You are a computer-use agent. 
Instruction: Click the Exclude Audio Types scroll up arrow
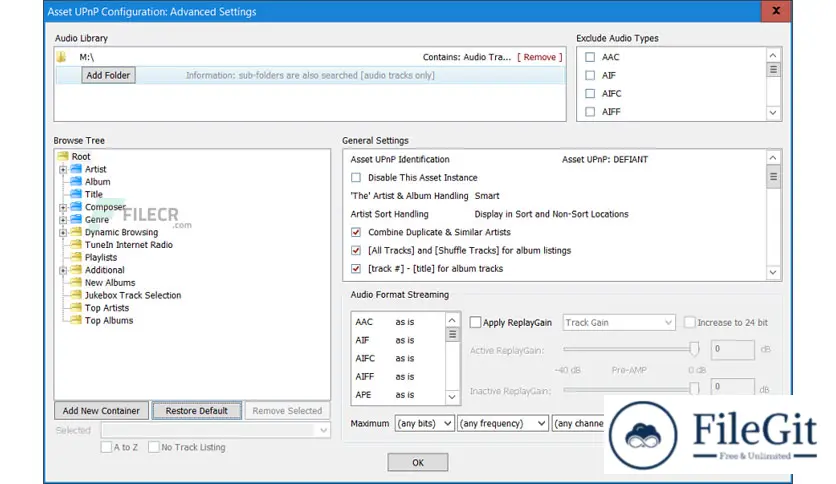tap(773, 55)
